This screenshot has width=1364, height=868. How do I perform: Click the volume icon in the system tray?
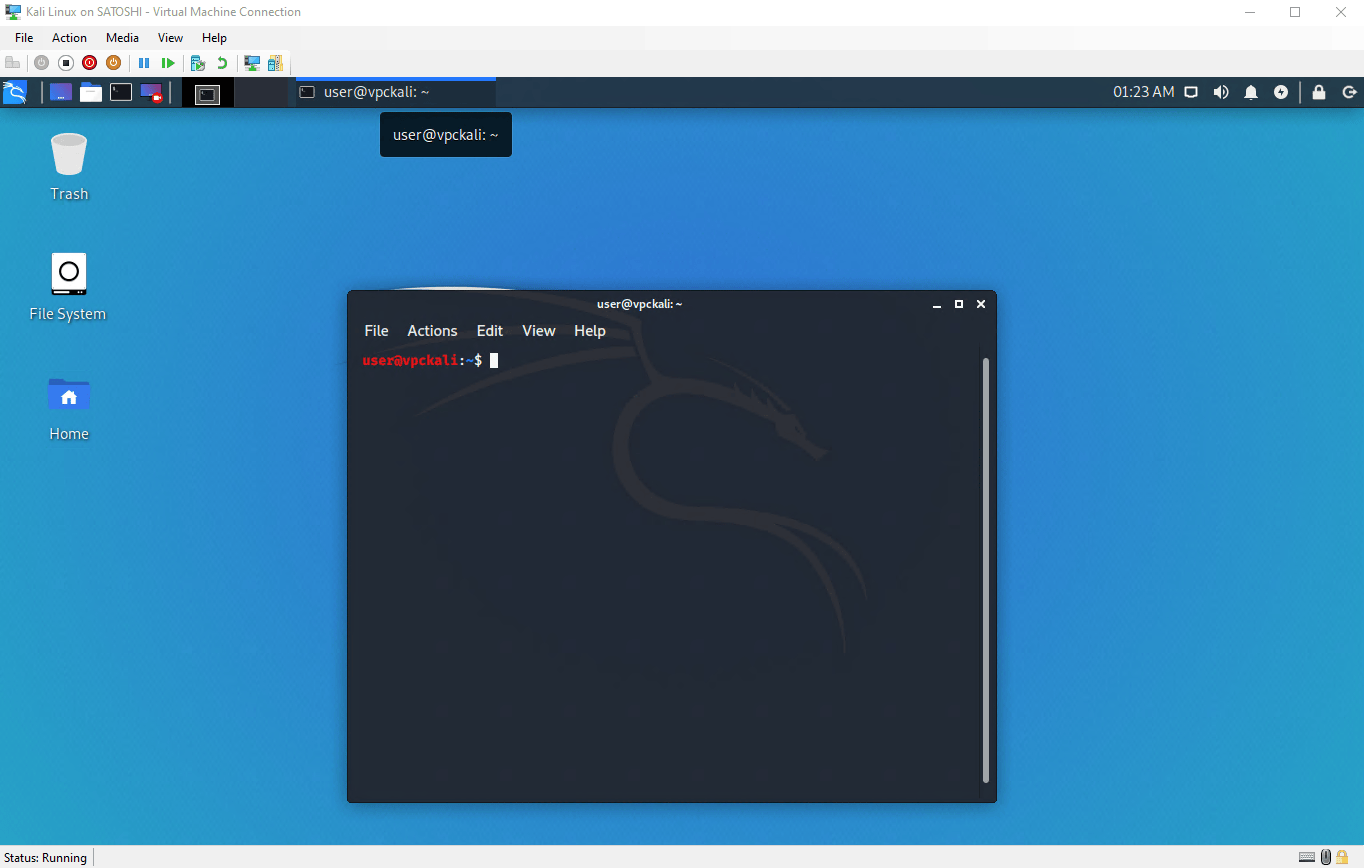pyautogui.click(x=1221, y=91)
